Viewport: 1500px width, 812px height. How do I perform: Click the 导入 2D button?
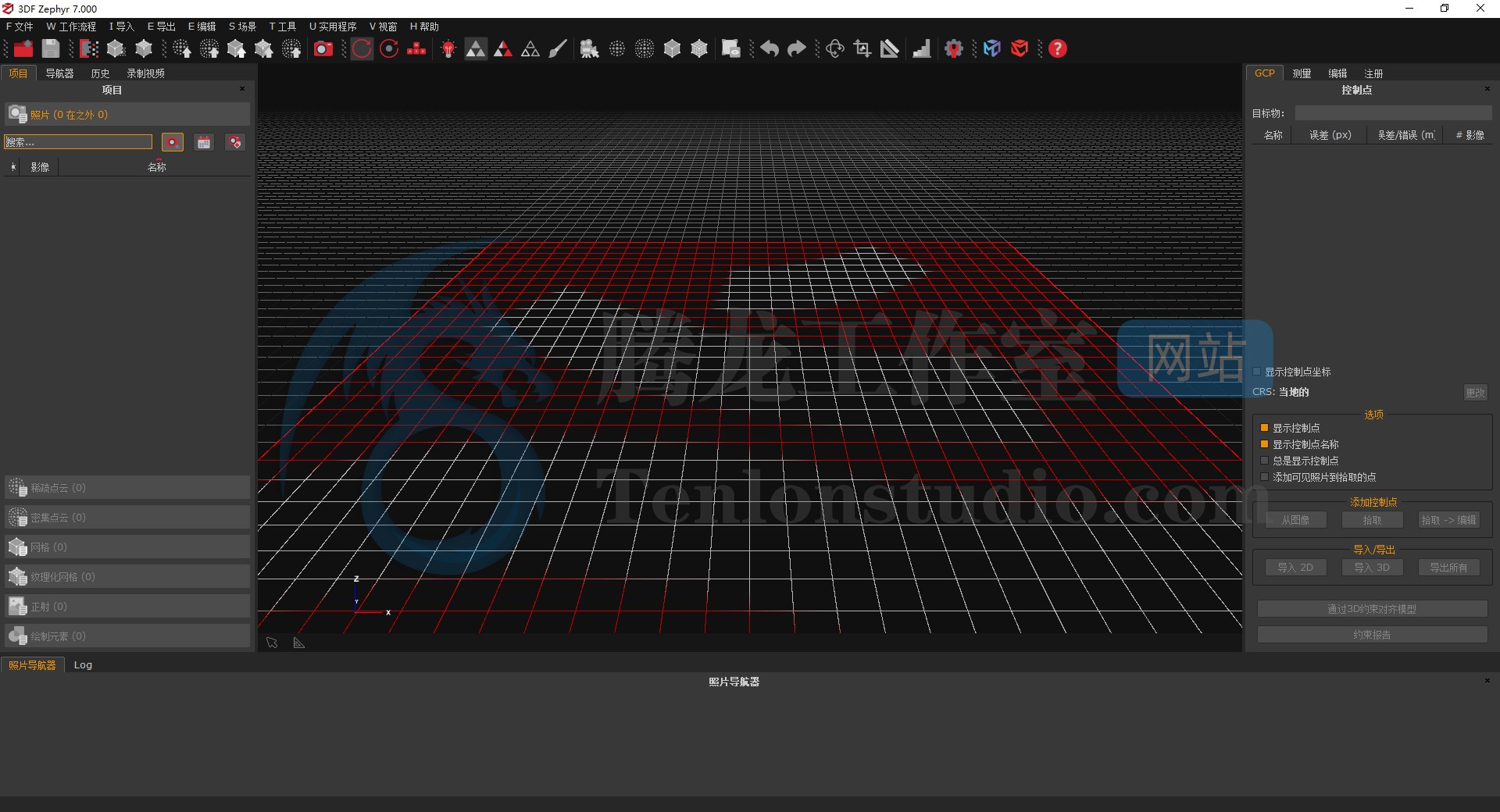pyautogui.click(x=1295, y=568)
